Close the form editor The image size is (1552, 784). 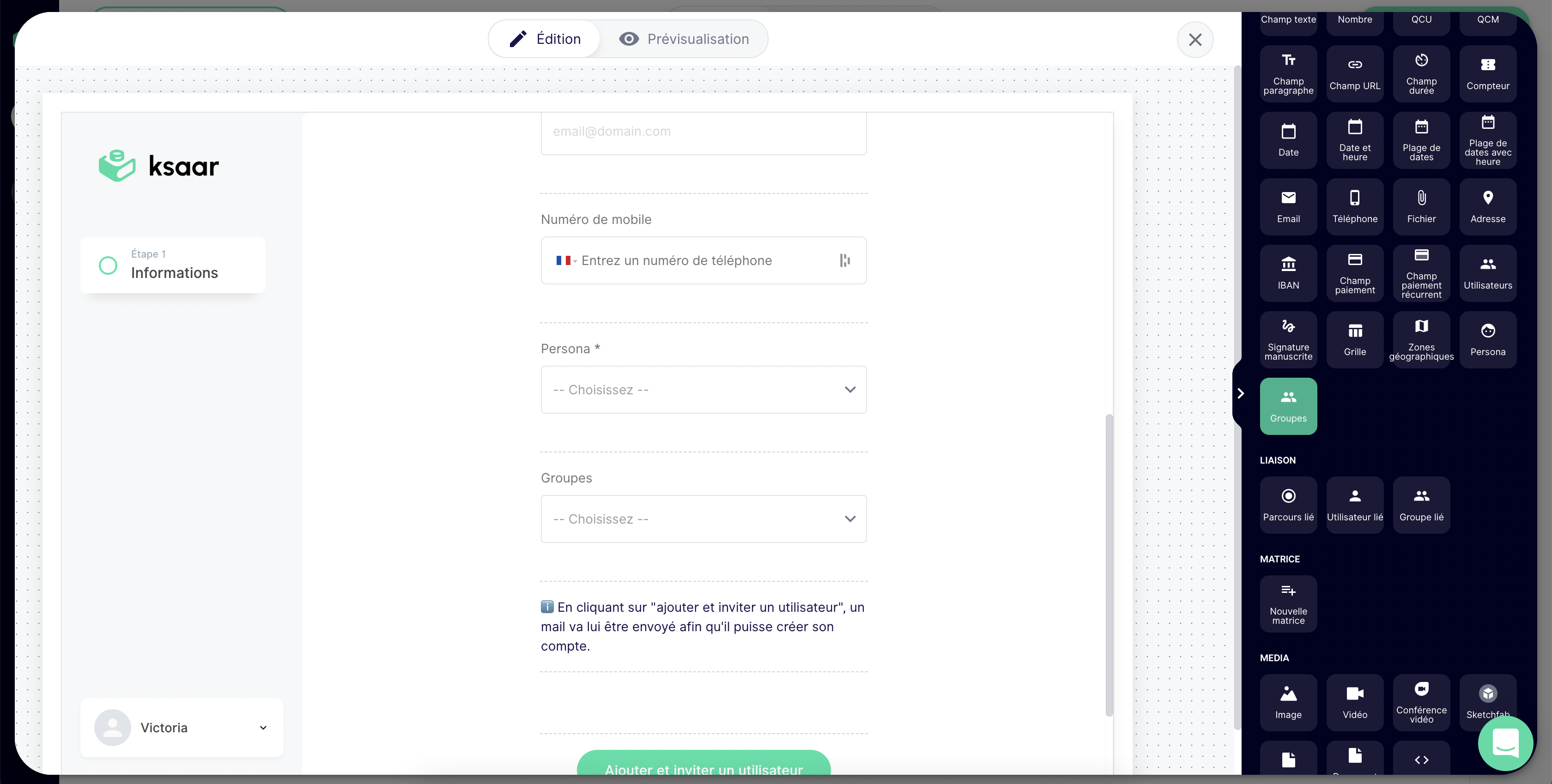point(1195,40)
